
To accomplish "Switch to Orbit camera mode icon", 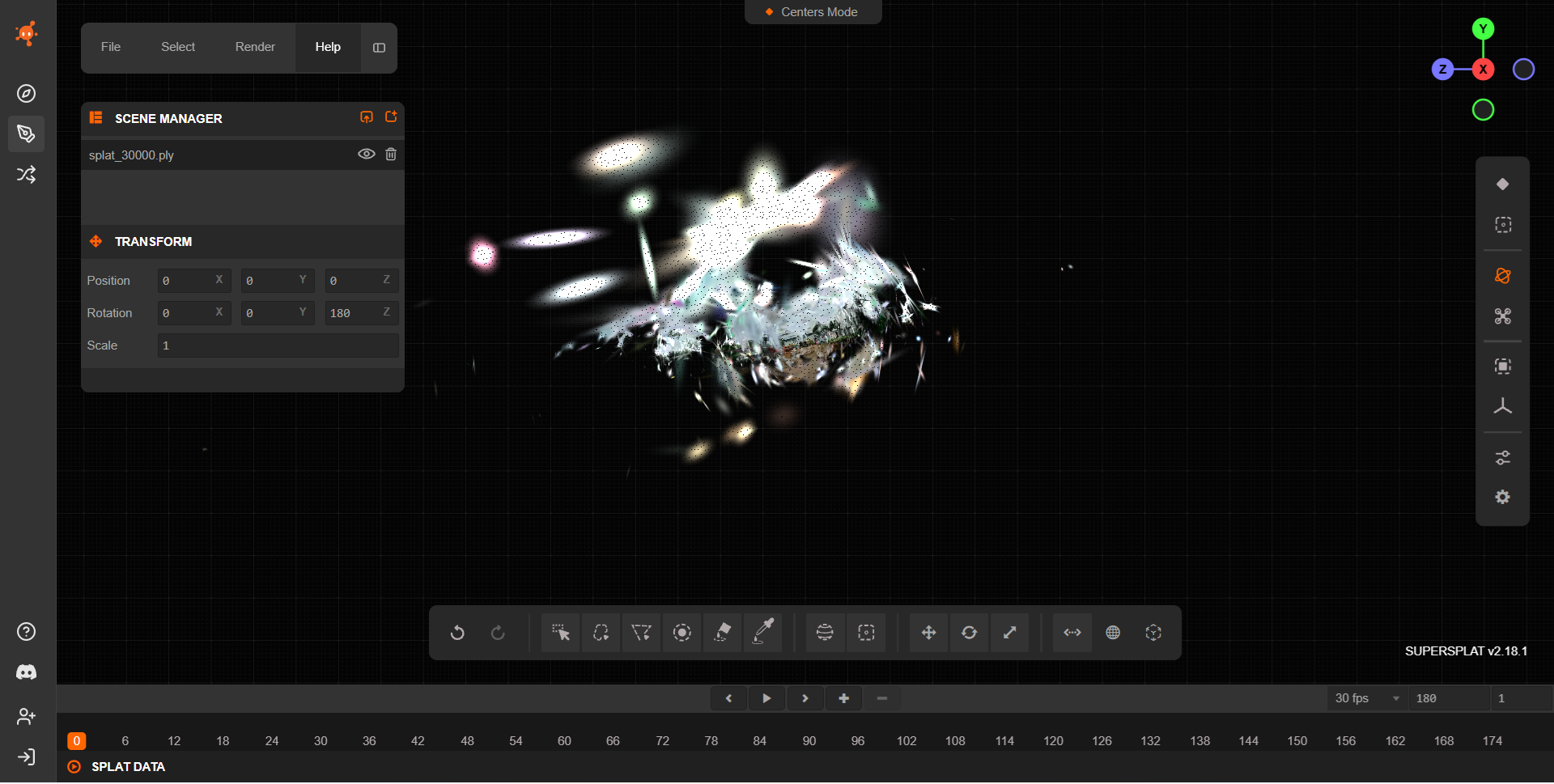I will (x=1503, y=276).
